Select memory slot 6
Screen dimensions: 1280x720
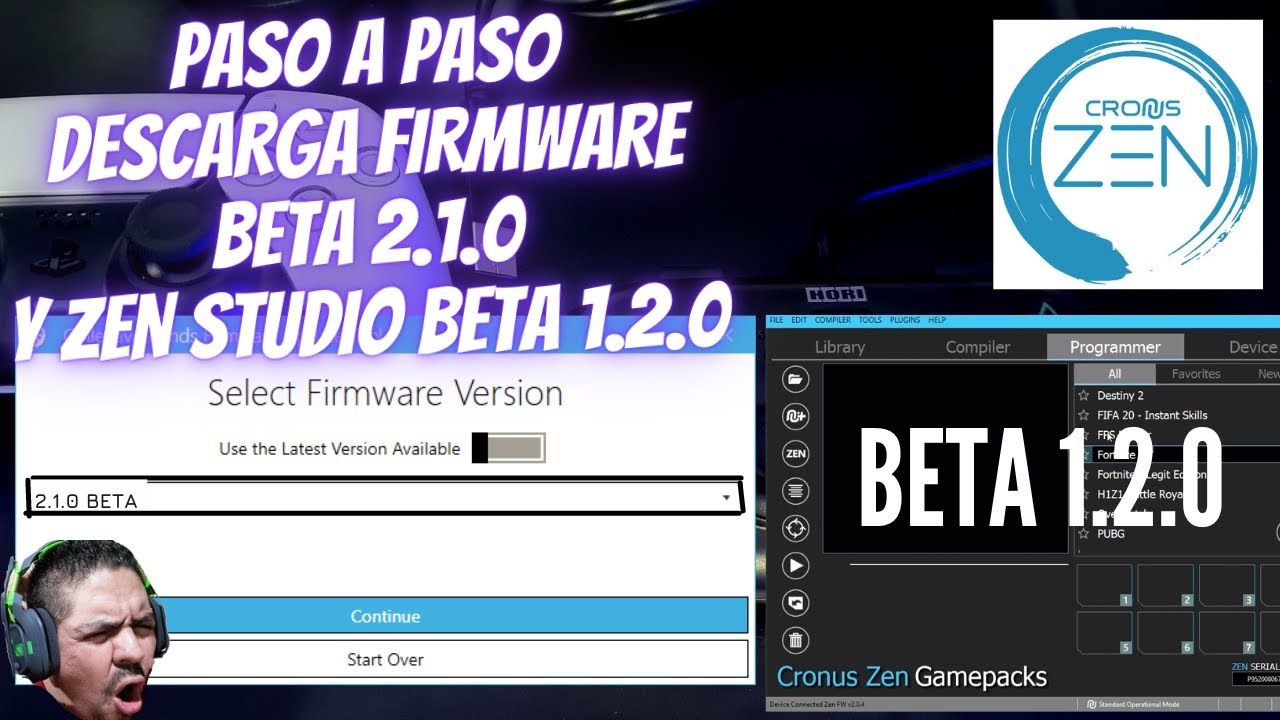coord(1165,632)
